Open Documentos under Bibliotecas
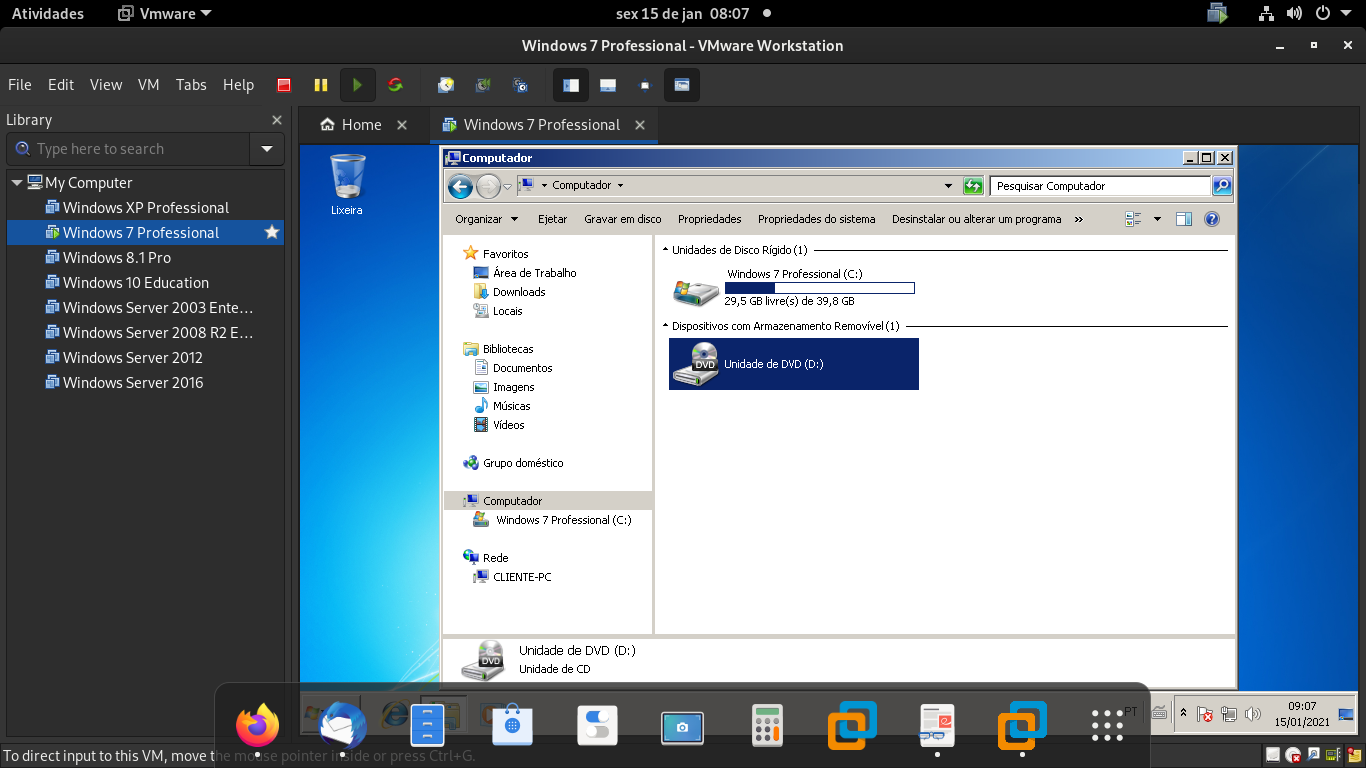Image resolution: width=1366 pixels, height=768 pixels. (x=522, y=368)
